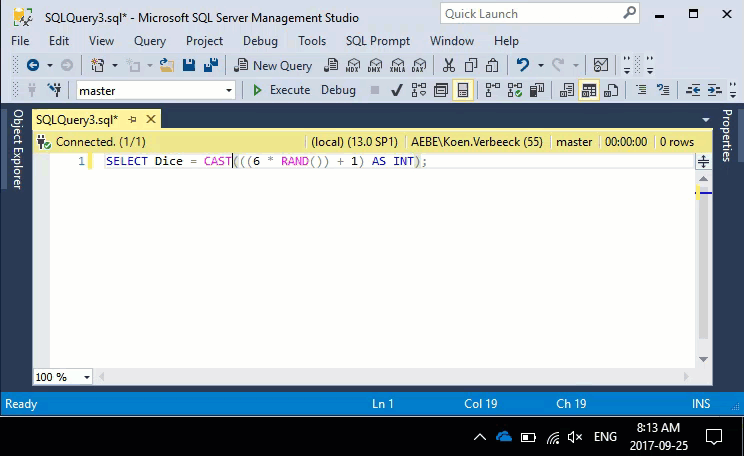The height and width of the screenshot is (456, 744).
Task: Open a DMX query with the DMX icon
Action: pos(375,65)
